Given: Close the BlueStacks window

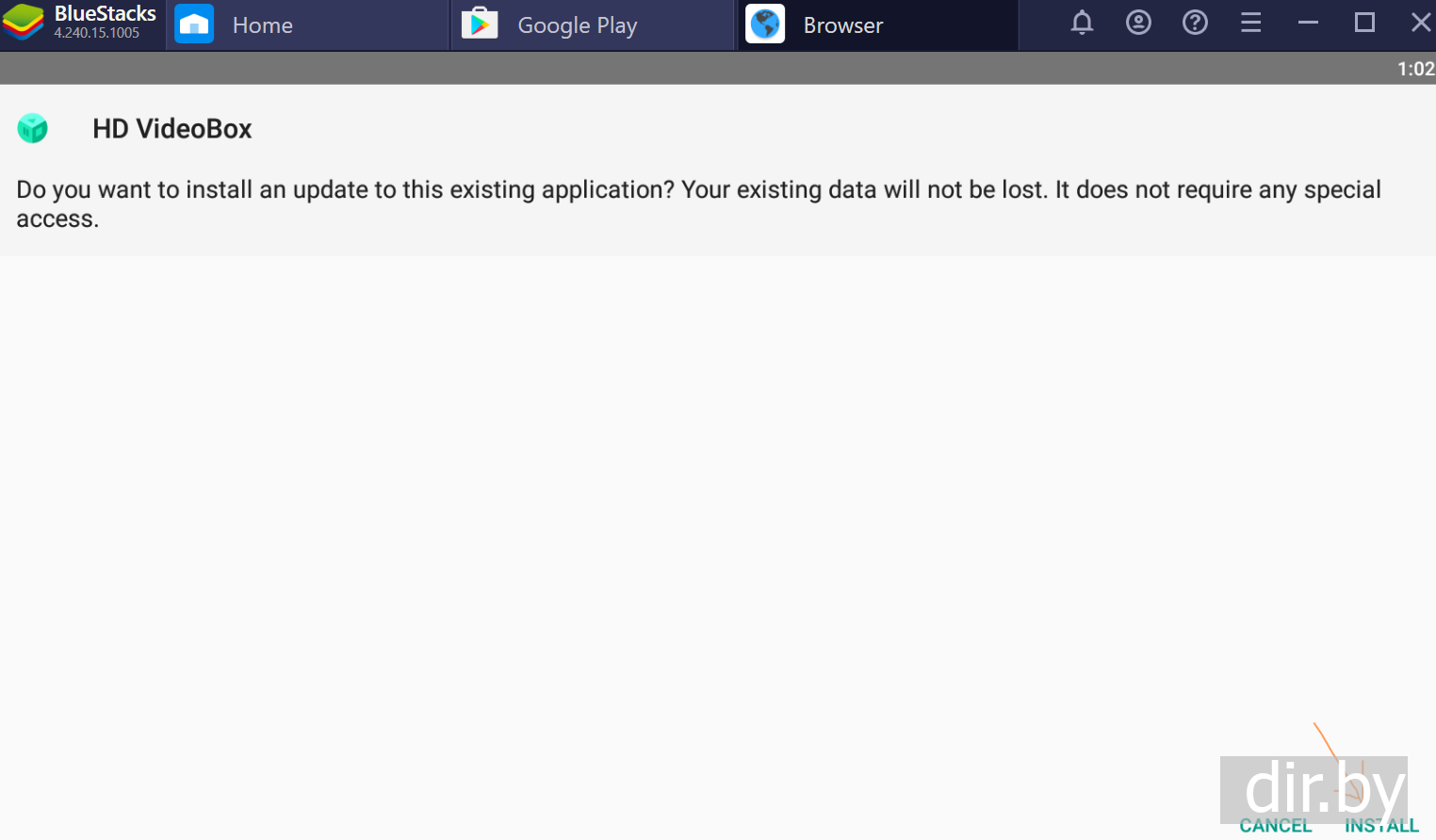Looking at the screenshot, I should 1420,23.
